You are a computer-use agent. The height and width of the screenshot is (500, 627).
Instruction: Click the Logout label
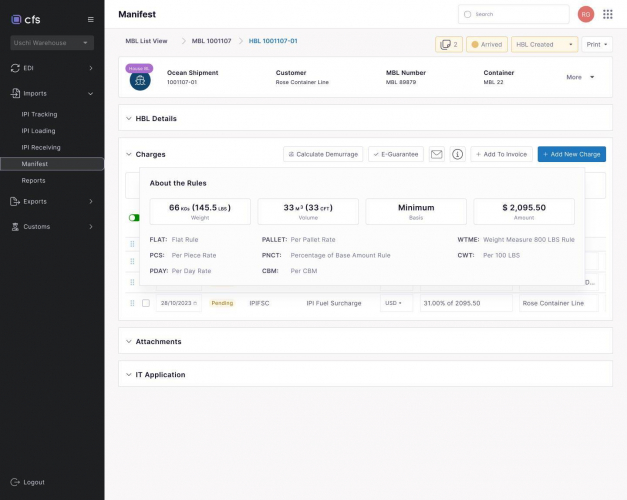(x=34, y=482)
